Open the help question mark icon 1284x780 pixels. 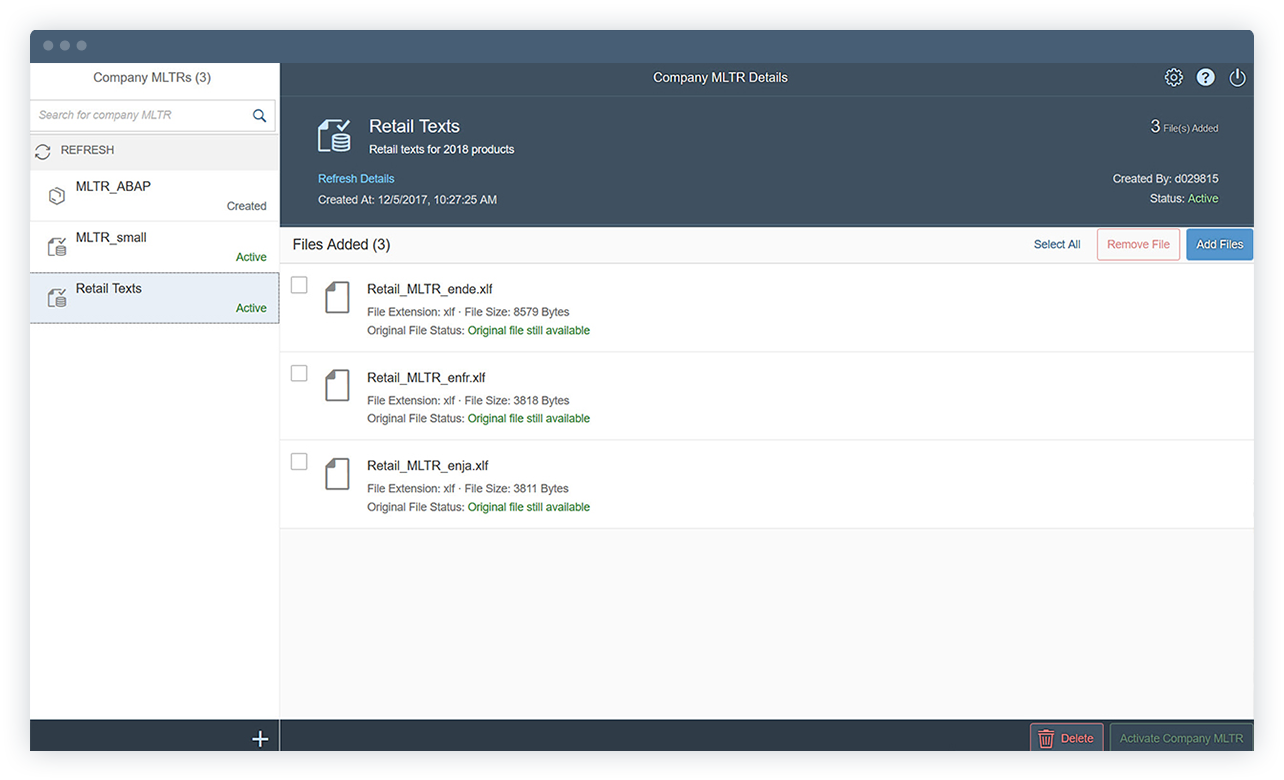[x=1206, y=77]
